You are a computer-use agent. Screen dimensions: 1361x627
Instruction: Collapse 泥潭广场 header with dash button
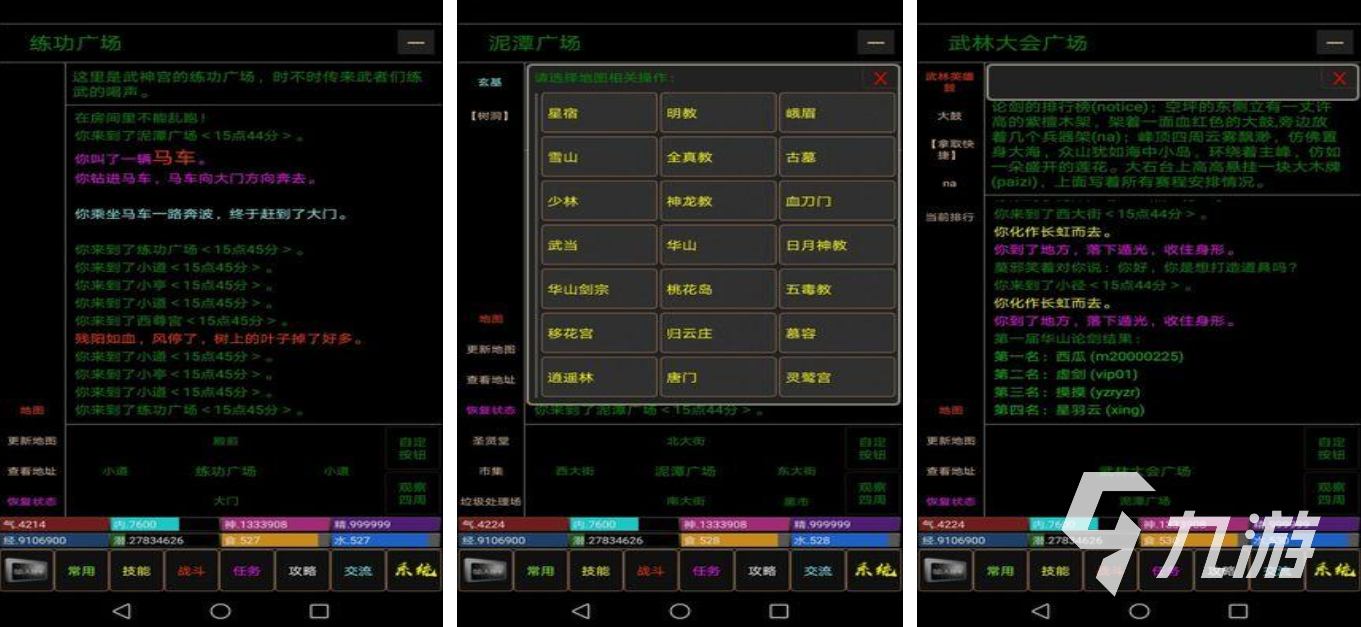click(875, 42)
